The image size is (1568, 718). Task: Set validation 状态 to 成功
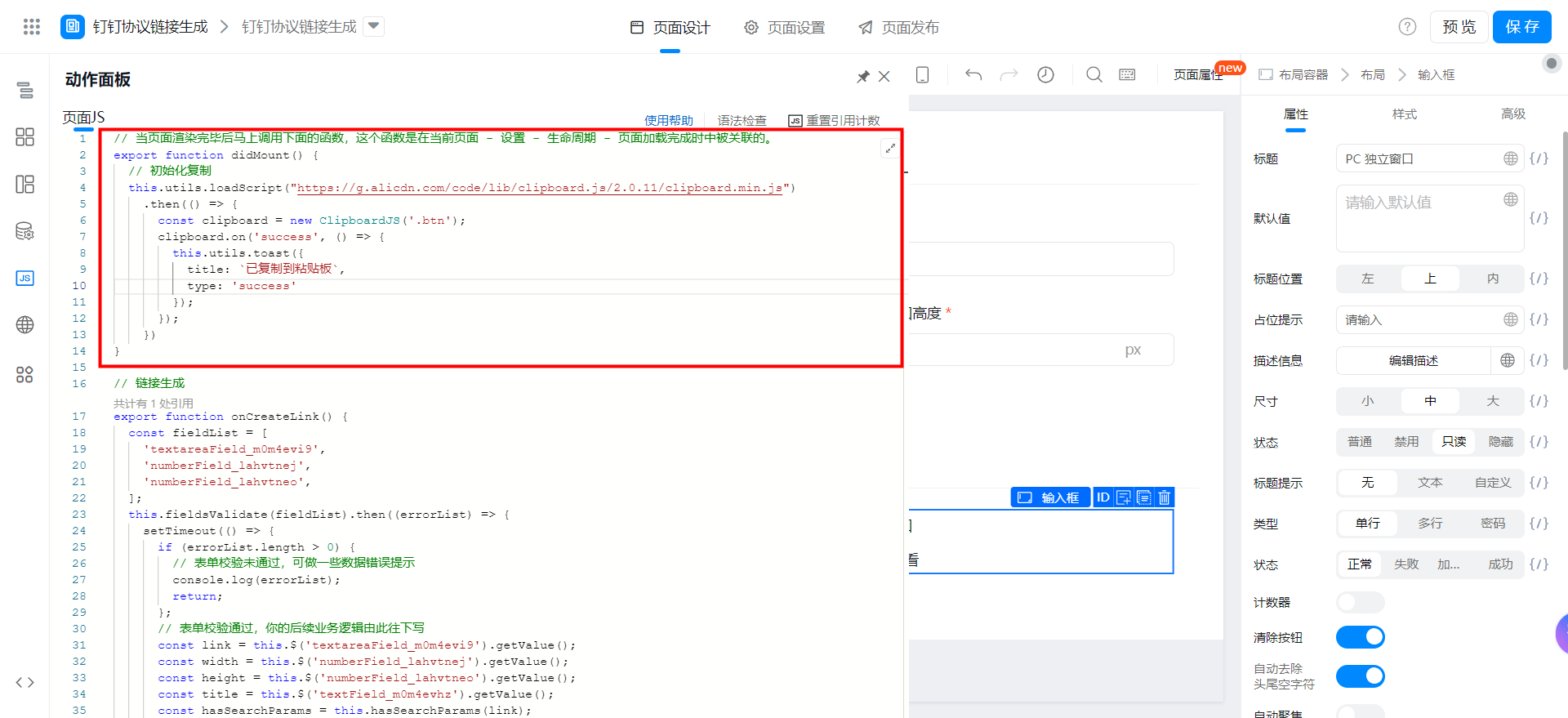click(x=1501, y=564)
